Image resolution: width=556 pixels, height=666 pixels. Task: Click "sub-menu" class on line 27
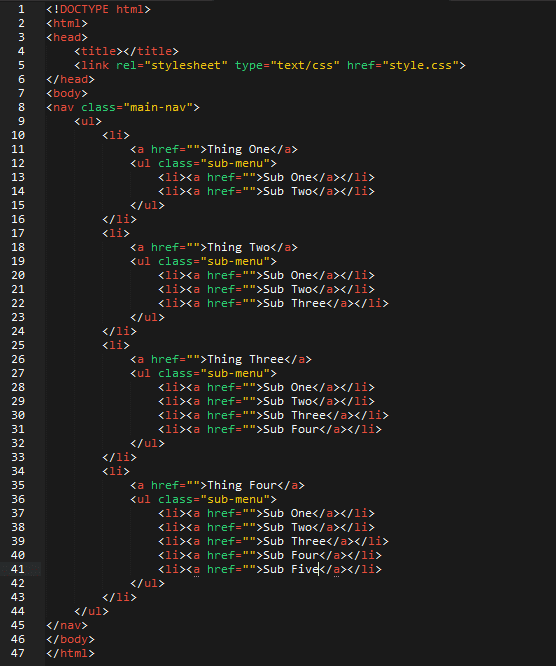click(x=235, y=373)
